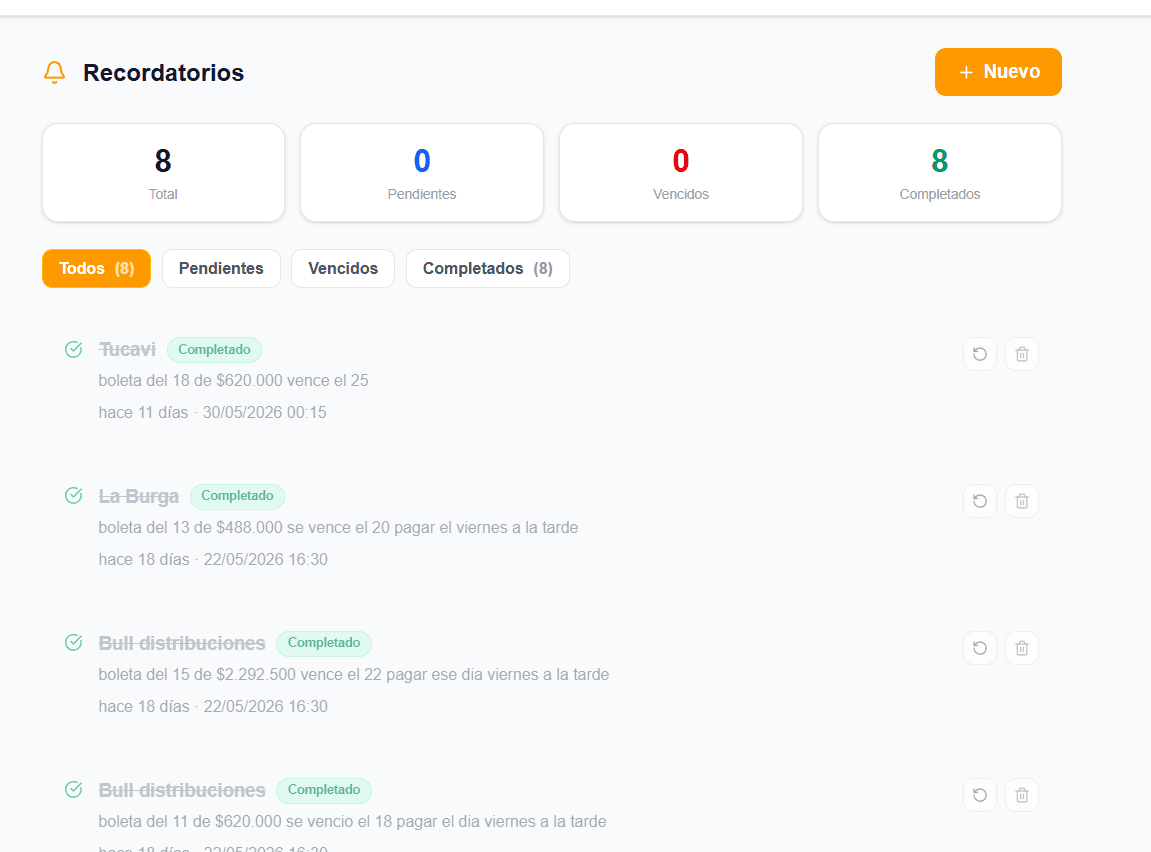The image size is (1151, 852).
Task: Click the description mentioning $488.000
Action: click(338, 528)
